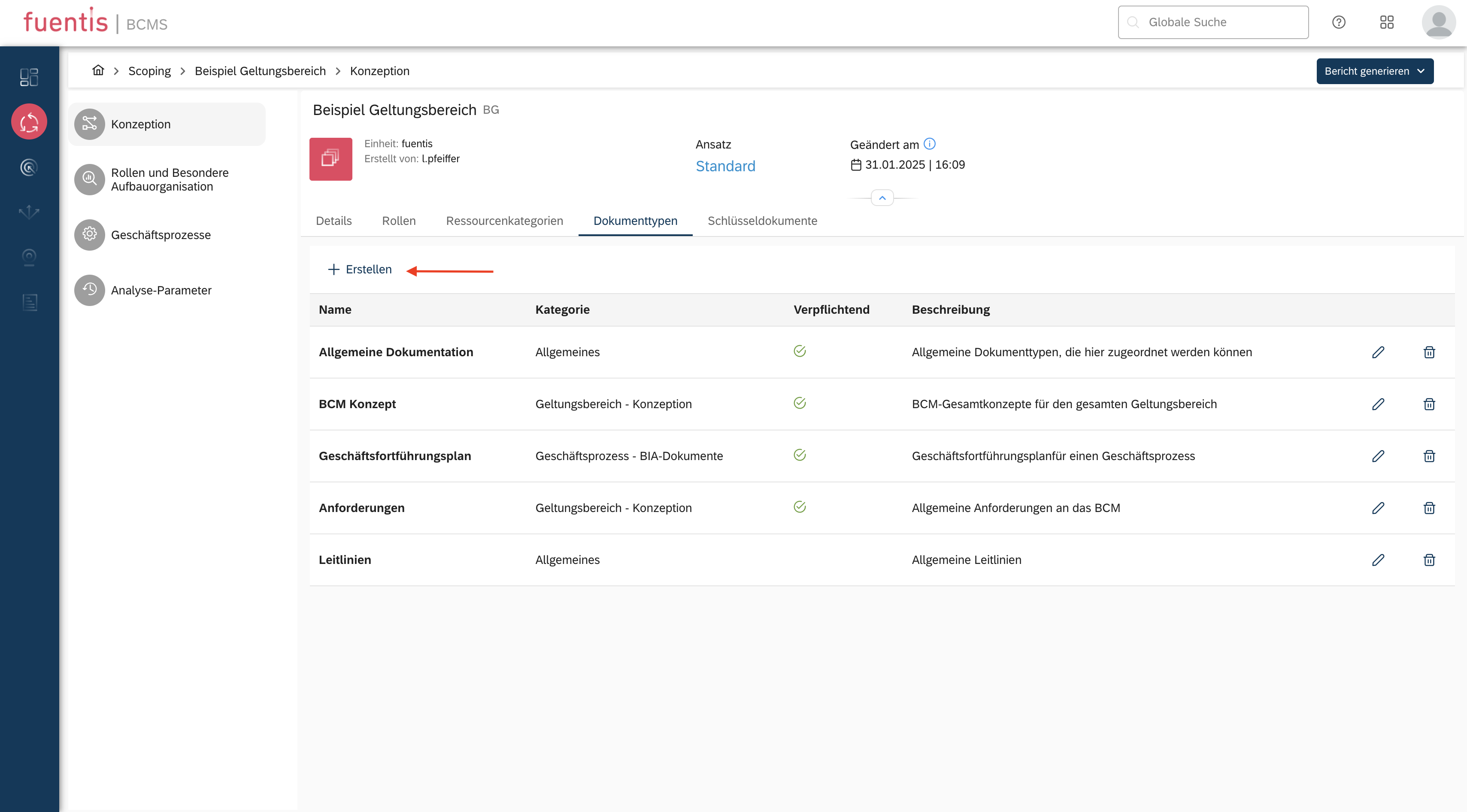
Task: Delete the Geschäftsfortführungsplan row
Action: 1429,455
